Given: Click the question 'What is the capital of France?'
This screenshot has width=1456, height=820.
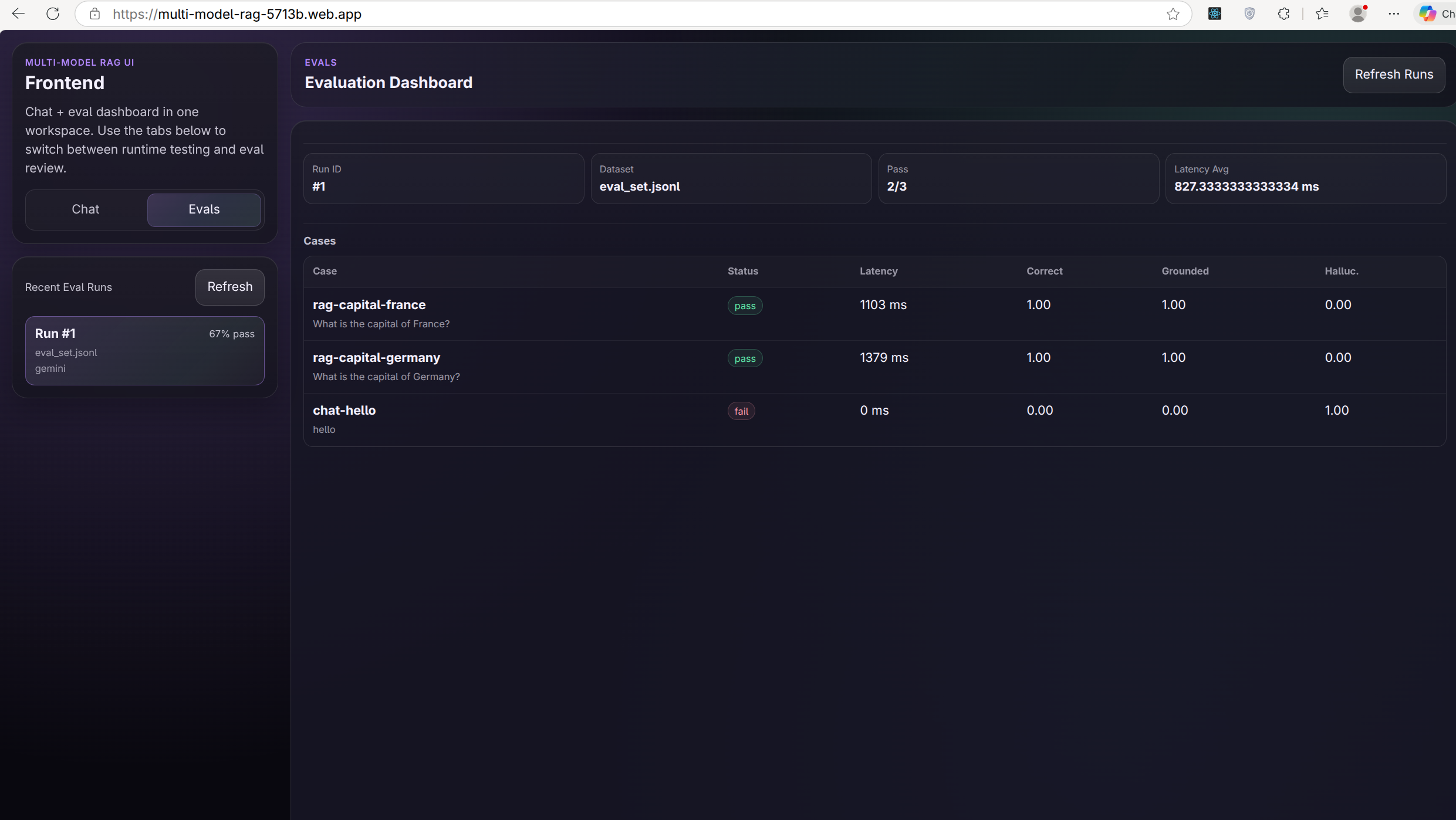Looking at the screenshot, I should pos(381,324).
